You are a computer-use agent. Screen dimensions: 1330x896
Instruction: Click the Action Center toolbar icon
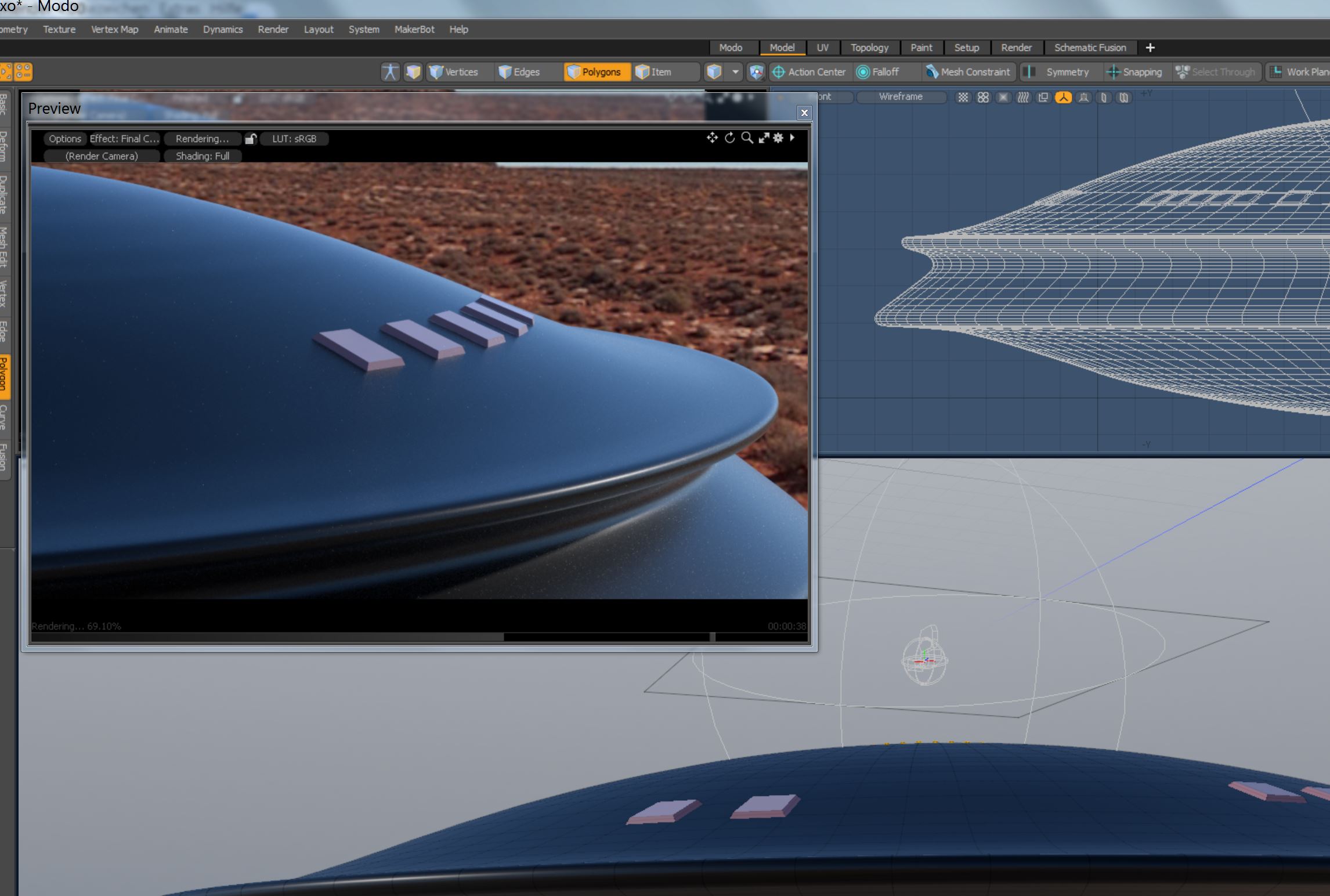pos(779,72)
